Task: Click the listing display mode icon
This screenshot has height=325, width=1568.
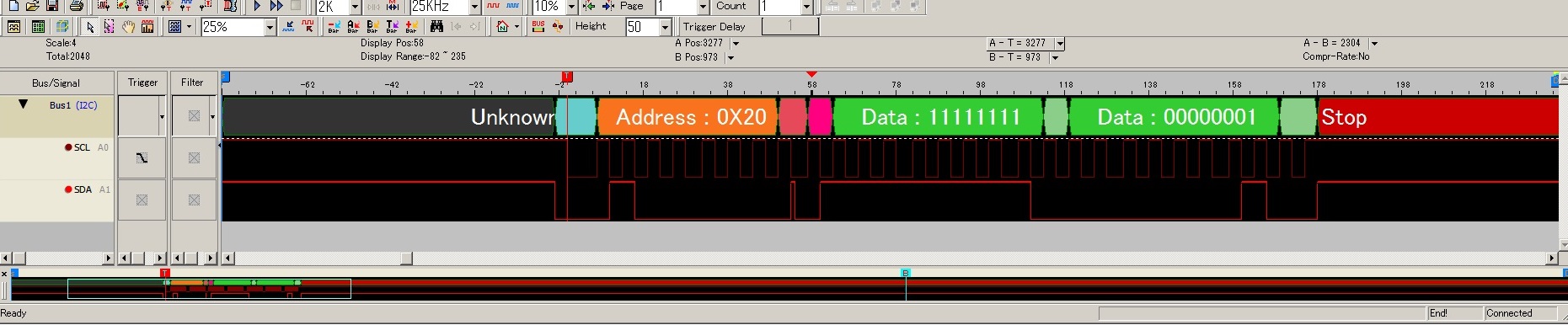Action: tap(38, 27)
